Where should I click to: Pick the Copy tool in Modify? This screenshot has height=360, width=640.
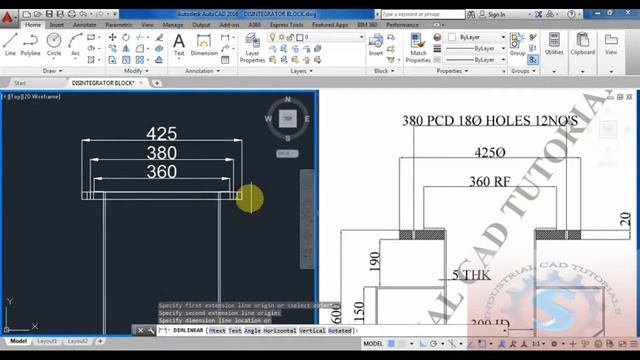112,49
